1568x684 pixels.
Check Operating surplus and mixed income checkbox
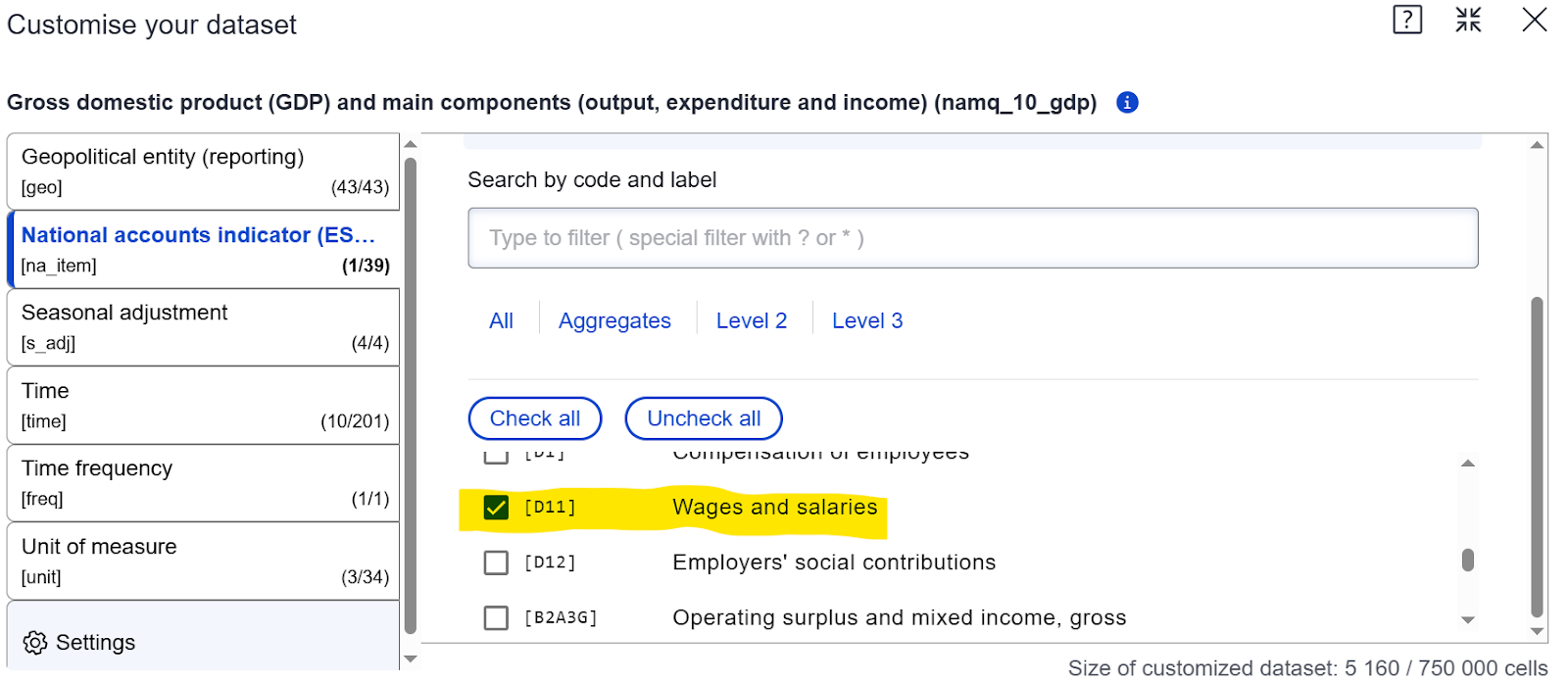click(497, 618)
